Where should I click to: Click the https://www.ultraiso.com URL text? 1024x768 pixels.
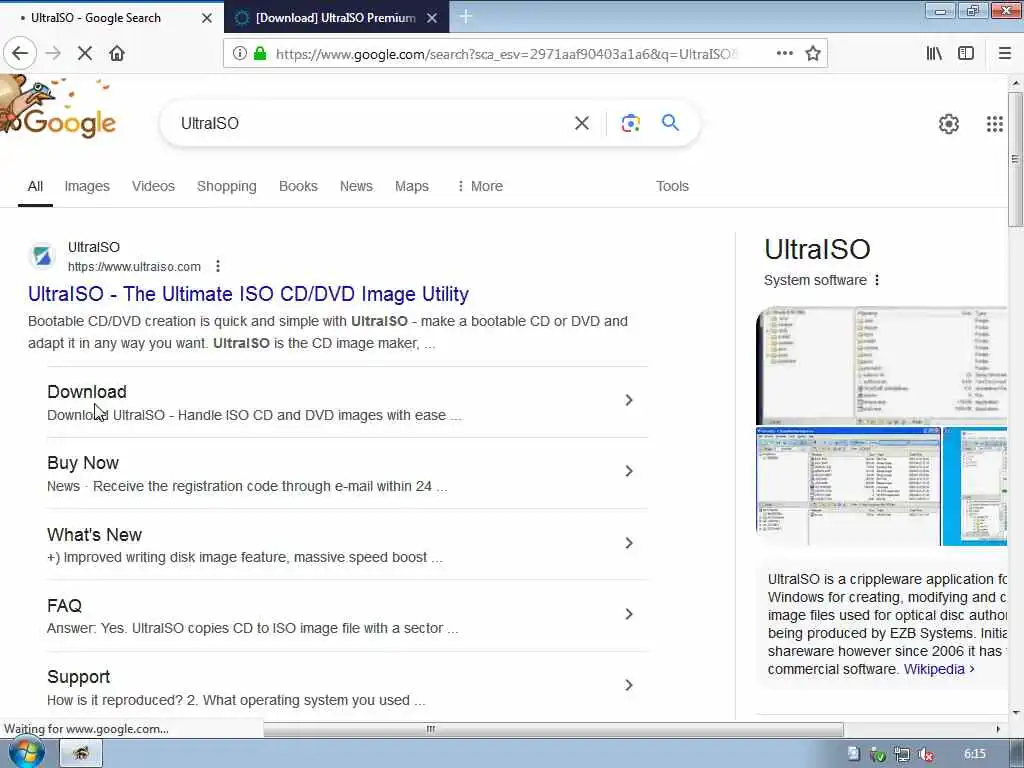click(135, 266)
